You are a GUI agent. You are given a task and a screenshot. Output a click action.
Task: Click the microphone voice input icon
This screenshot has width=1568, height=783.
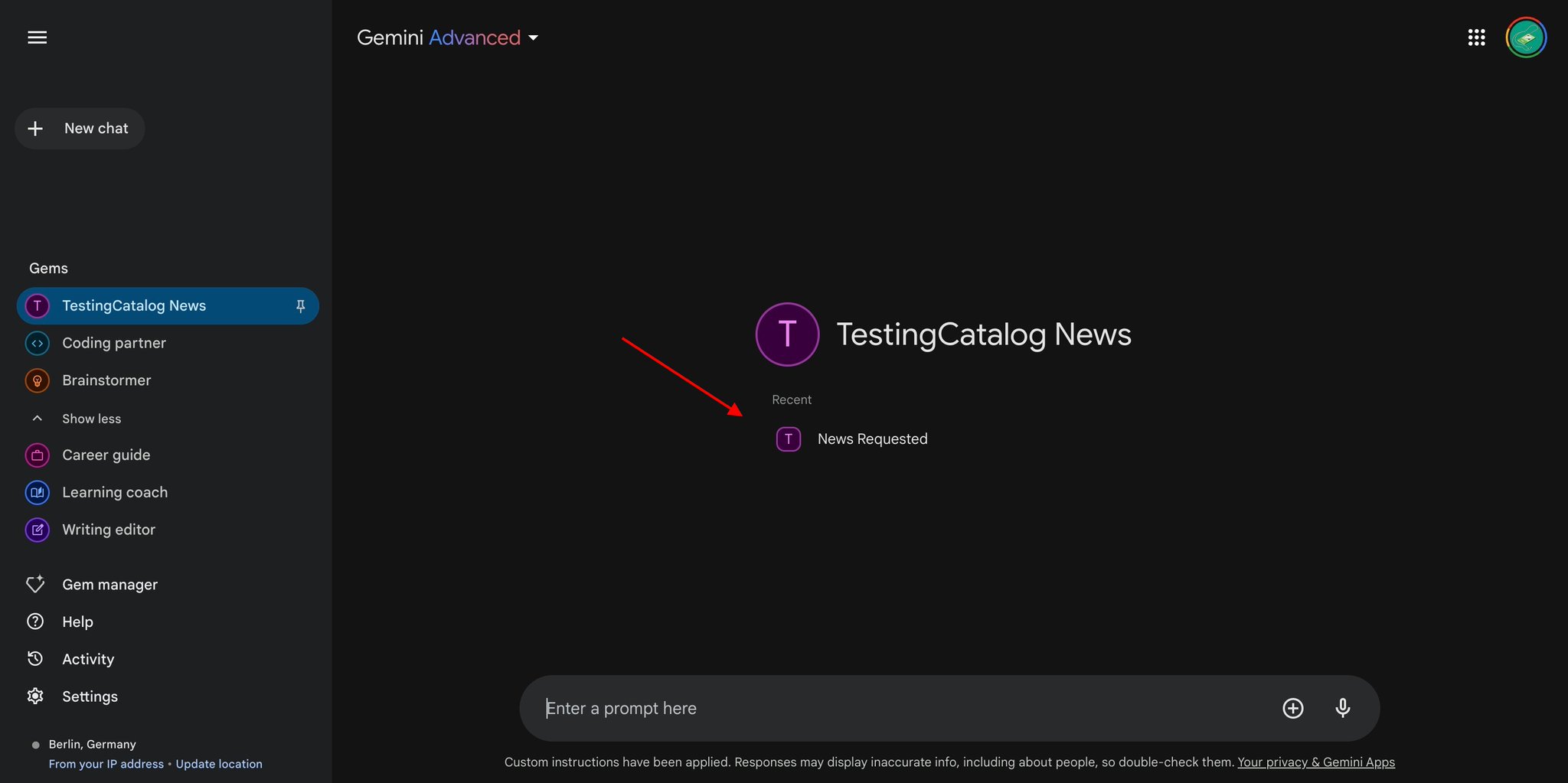coord(1342,708)
